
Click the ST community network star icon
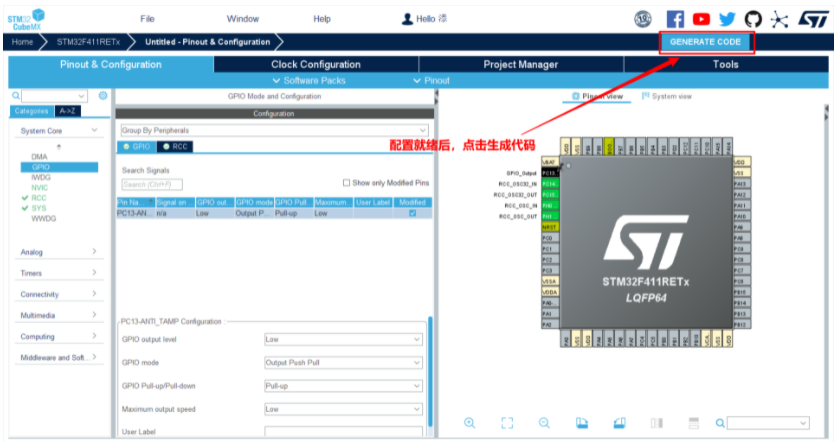click(x=779, y=20)
